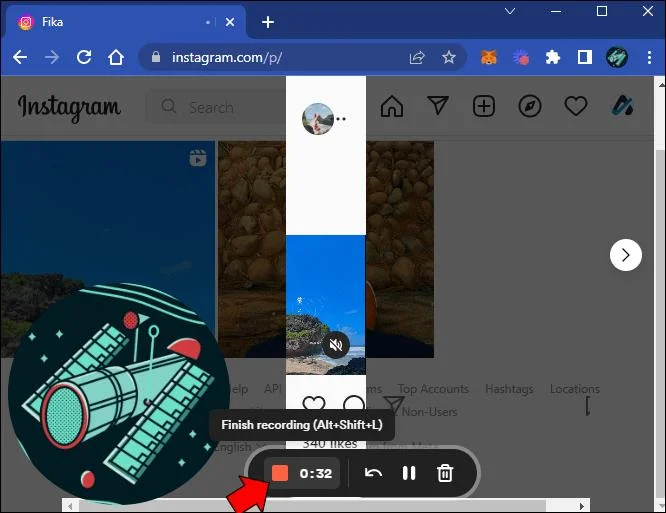The image size is (666, 513).
Task: Open the purple burst extension icon
Action: pyautogui.click(x=521, y=57)
